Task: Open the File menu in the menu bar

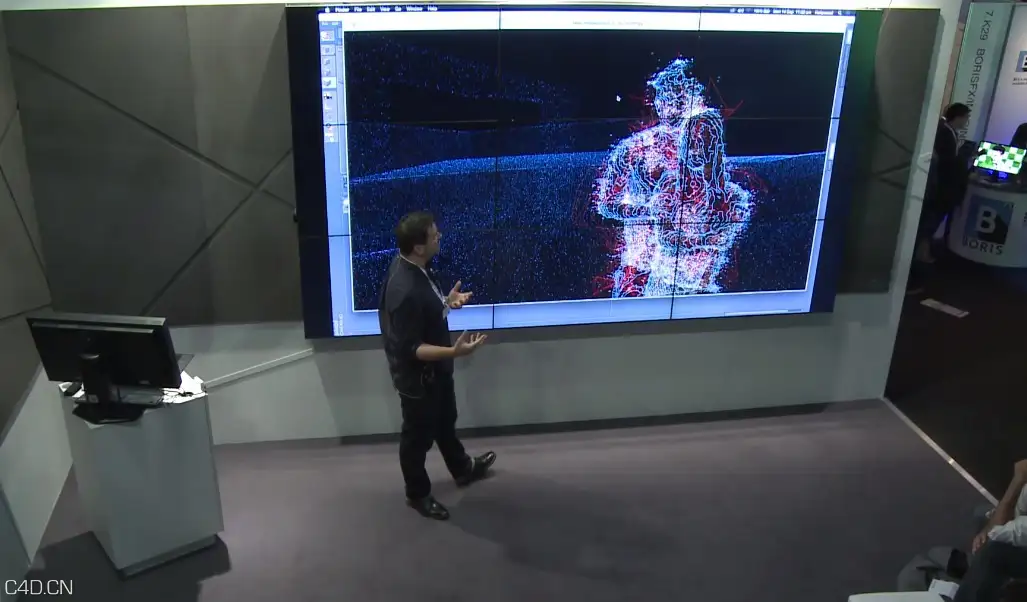Action: pyautogui.click(x=358, y=9)
